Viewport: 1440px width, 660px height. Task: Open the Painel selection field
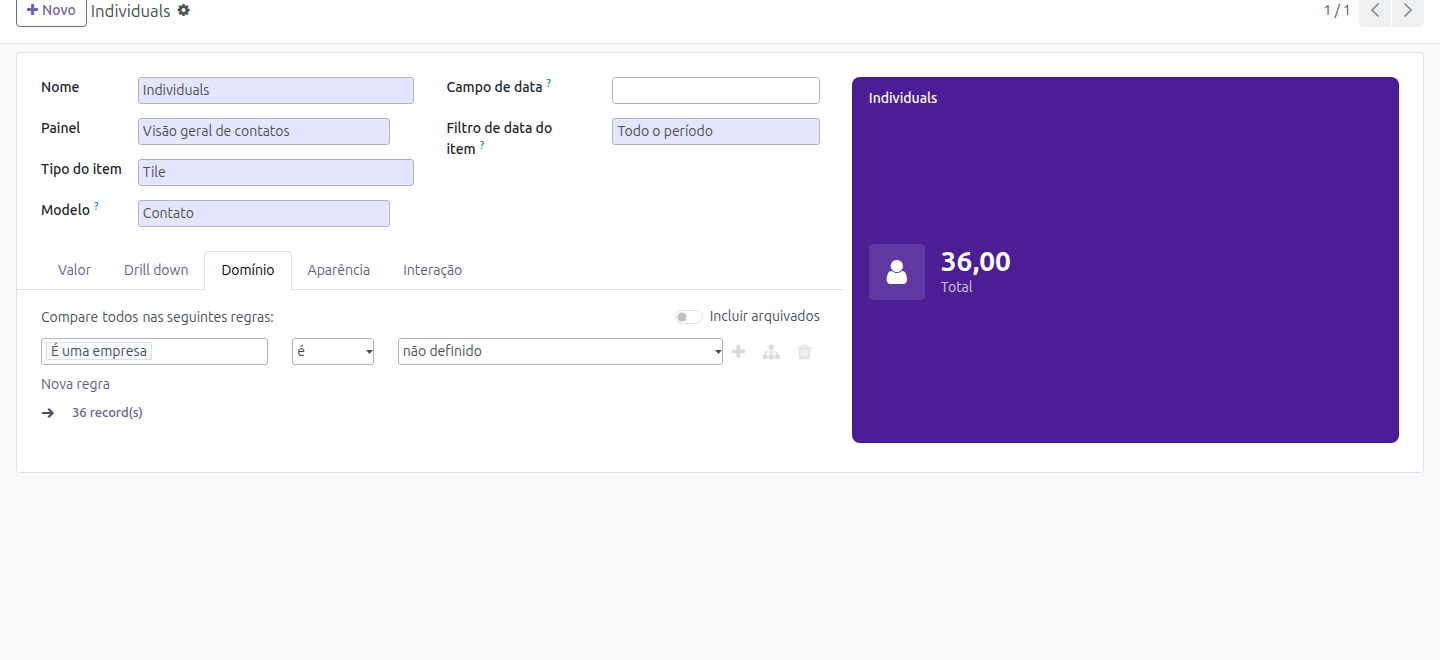264,131
